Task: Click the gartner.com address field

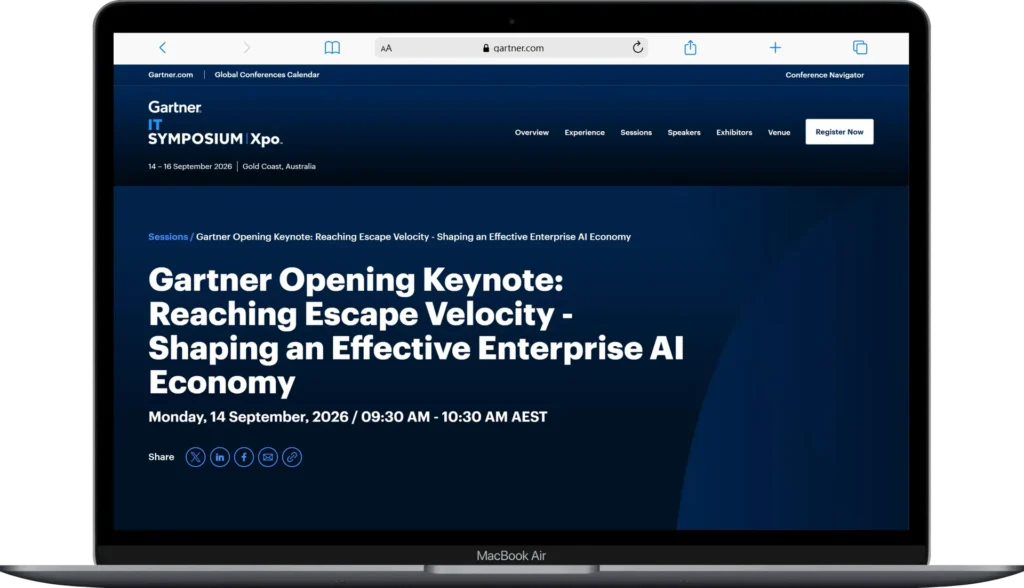Action: pyautogui.click(x=511, y=48)
